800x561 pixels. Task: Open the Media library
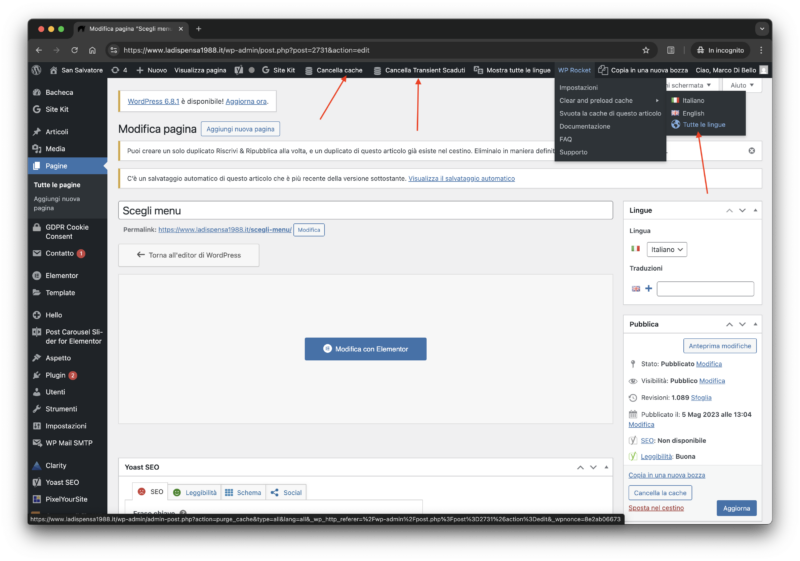(55, 149)
